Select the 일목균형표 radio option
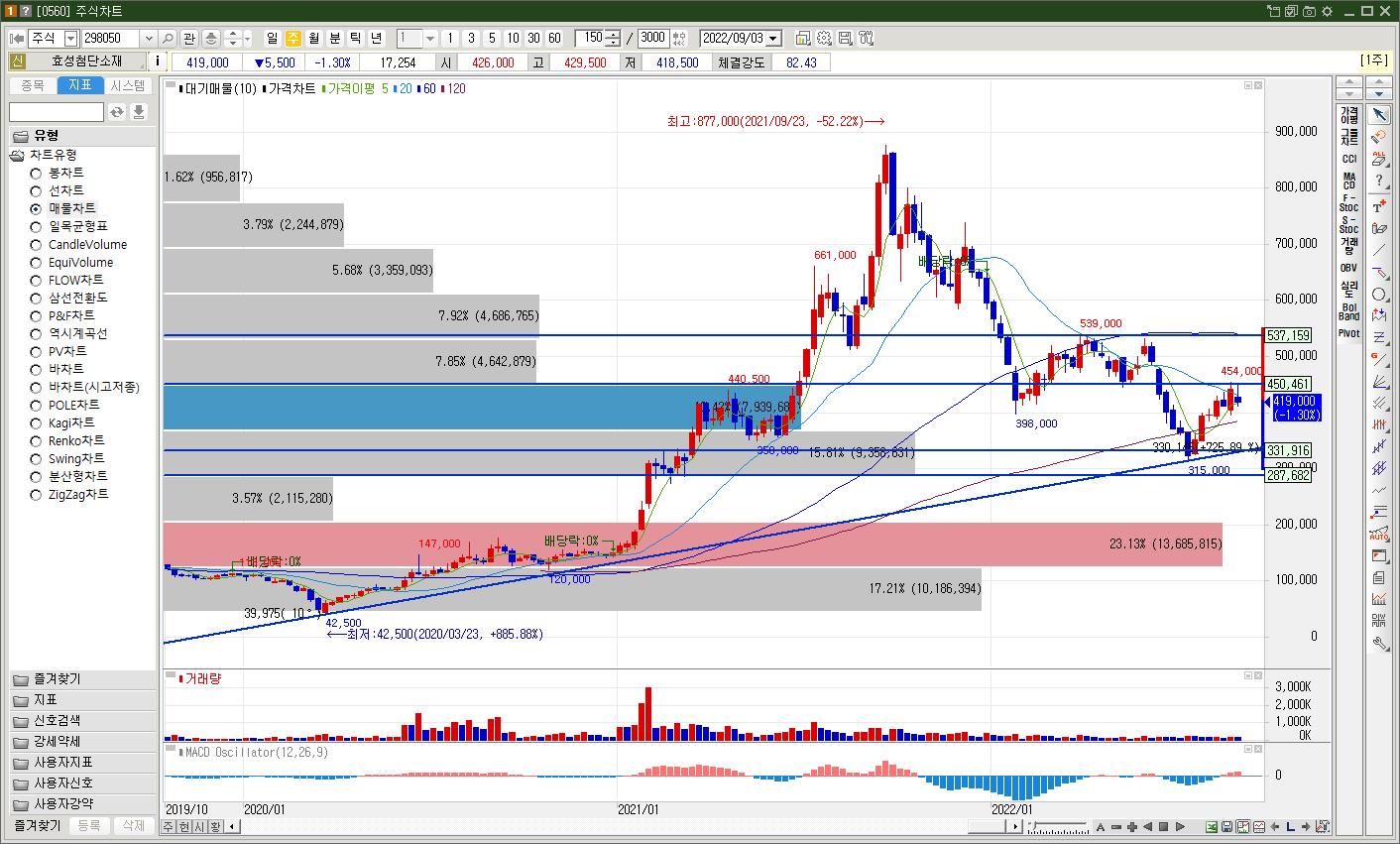The height and width of the screenshot is (844, 1400). point(37,226)
